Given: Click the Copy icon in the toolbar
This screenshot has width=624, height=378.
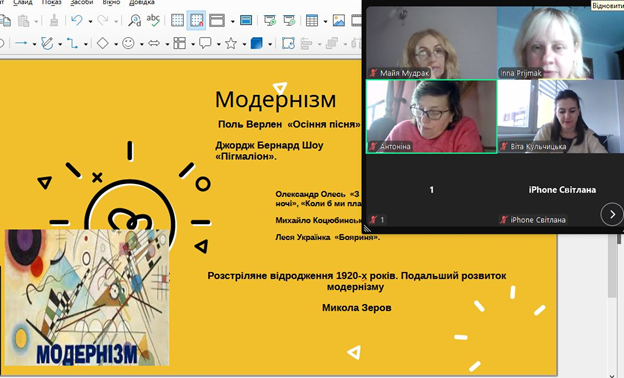Looking at the screenshot, I should [5, 20].
